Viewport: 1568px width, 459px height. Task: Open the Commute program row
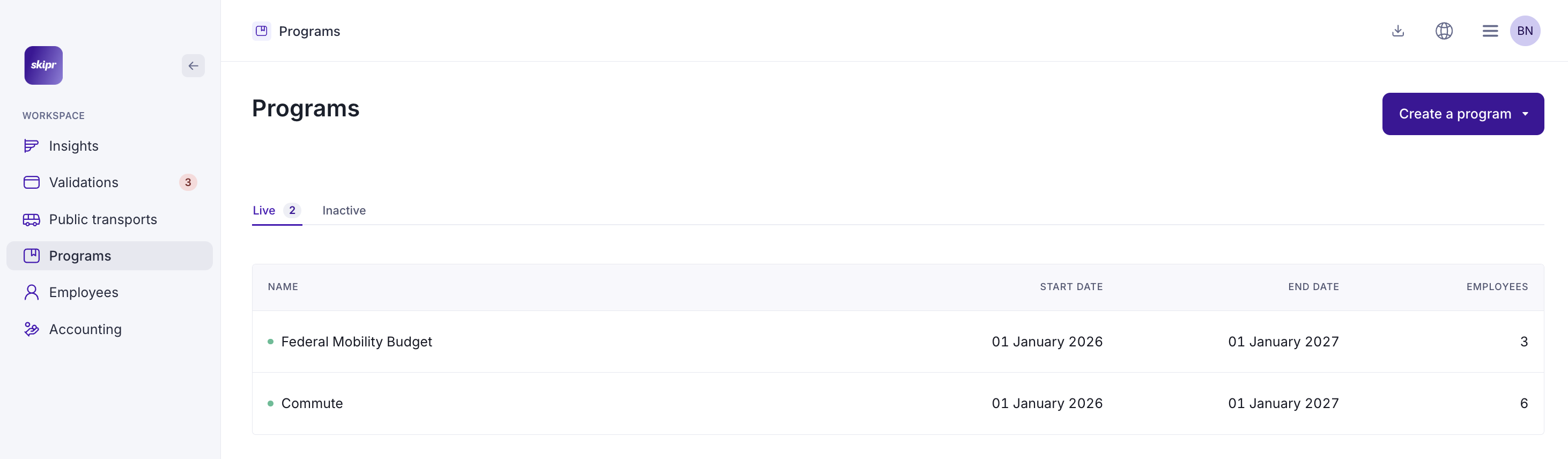click(x=312, y=404)
